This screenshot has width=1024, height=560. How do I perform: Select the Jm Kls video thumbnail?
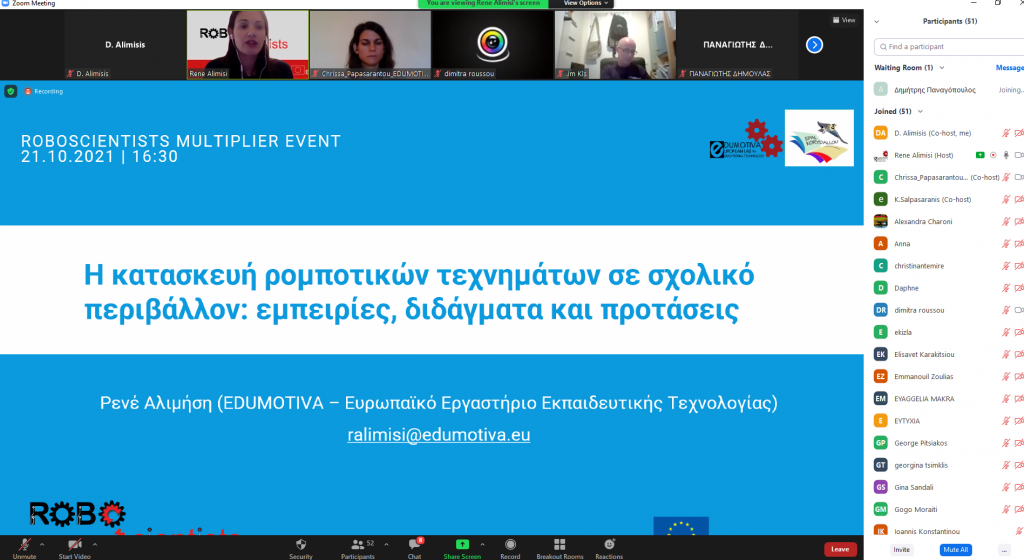tap(615, 44)
